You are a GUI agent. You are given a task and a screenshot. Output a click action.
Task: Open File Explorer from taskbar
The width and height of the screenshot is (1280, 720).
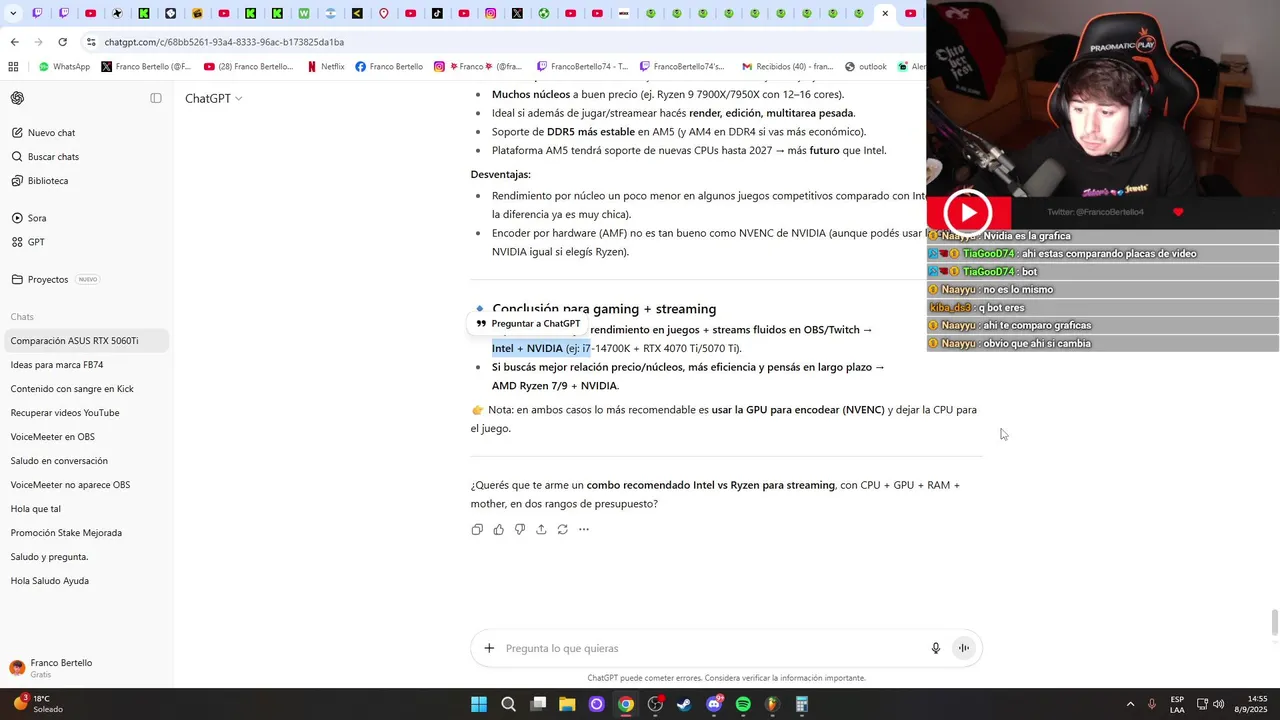[567, 704]
